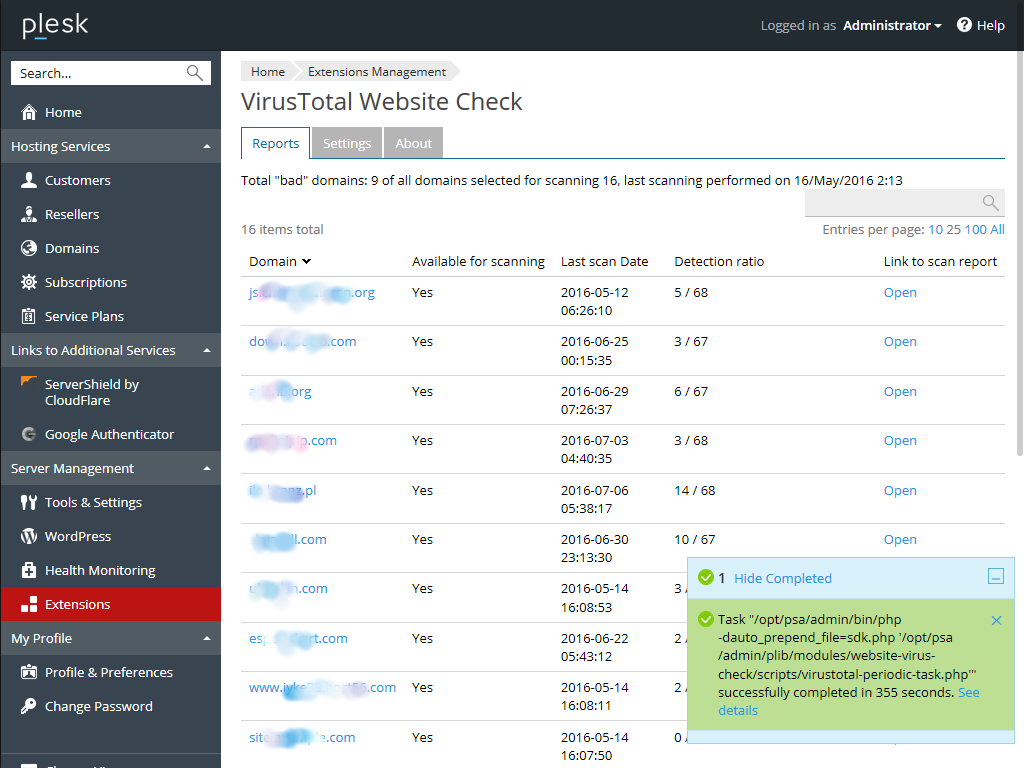The image size is (1024, 768).
Task: Click the Change Password key icon
Action: pos(29,706)
